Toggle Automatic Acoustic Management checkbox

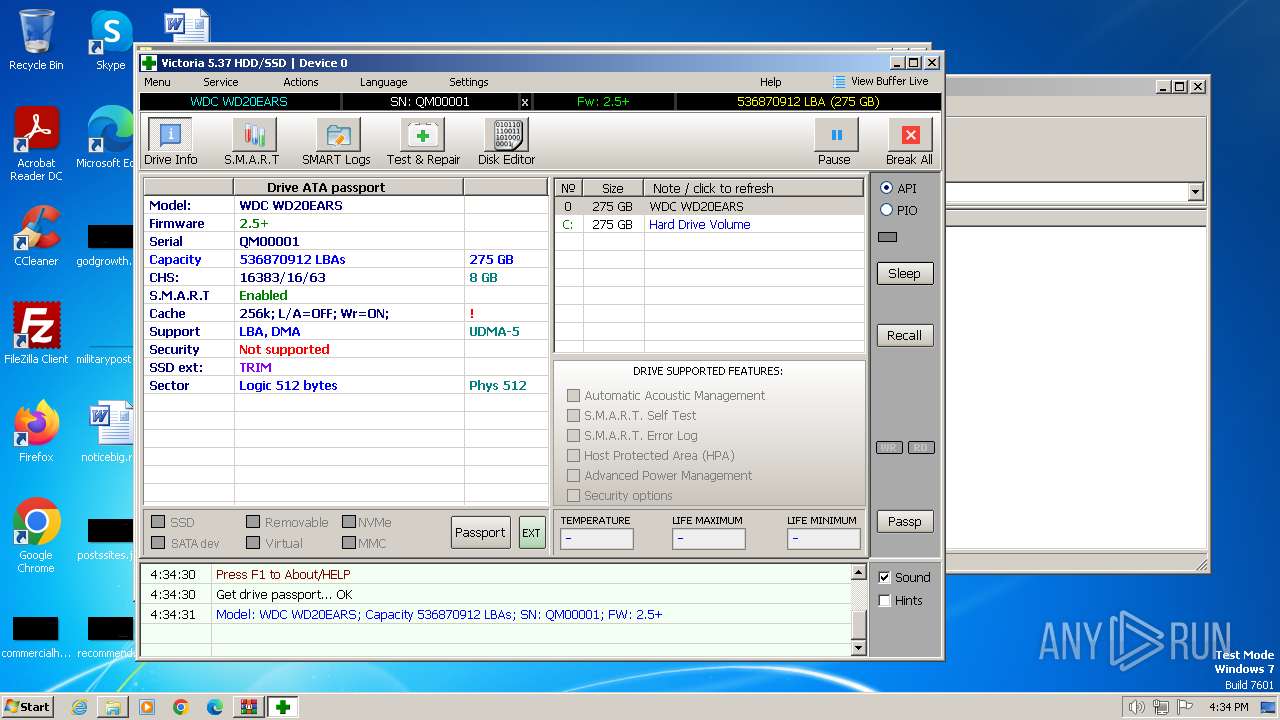coord(573,395)
